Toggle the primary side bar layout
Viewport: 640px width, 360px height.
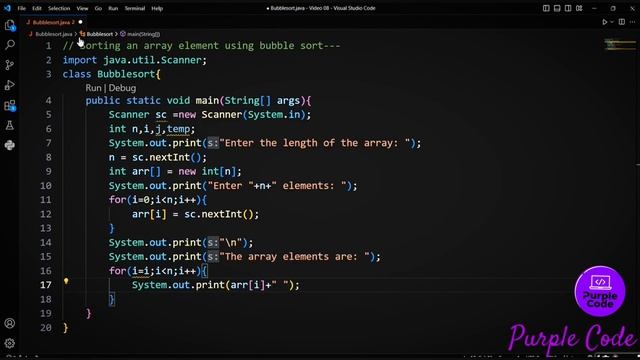tap(546, 8)
